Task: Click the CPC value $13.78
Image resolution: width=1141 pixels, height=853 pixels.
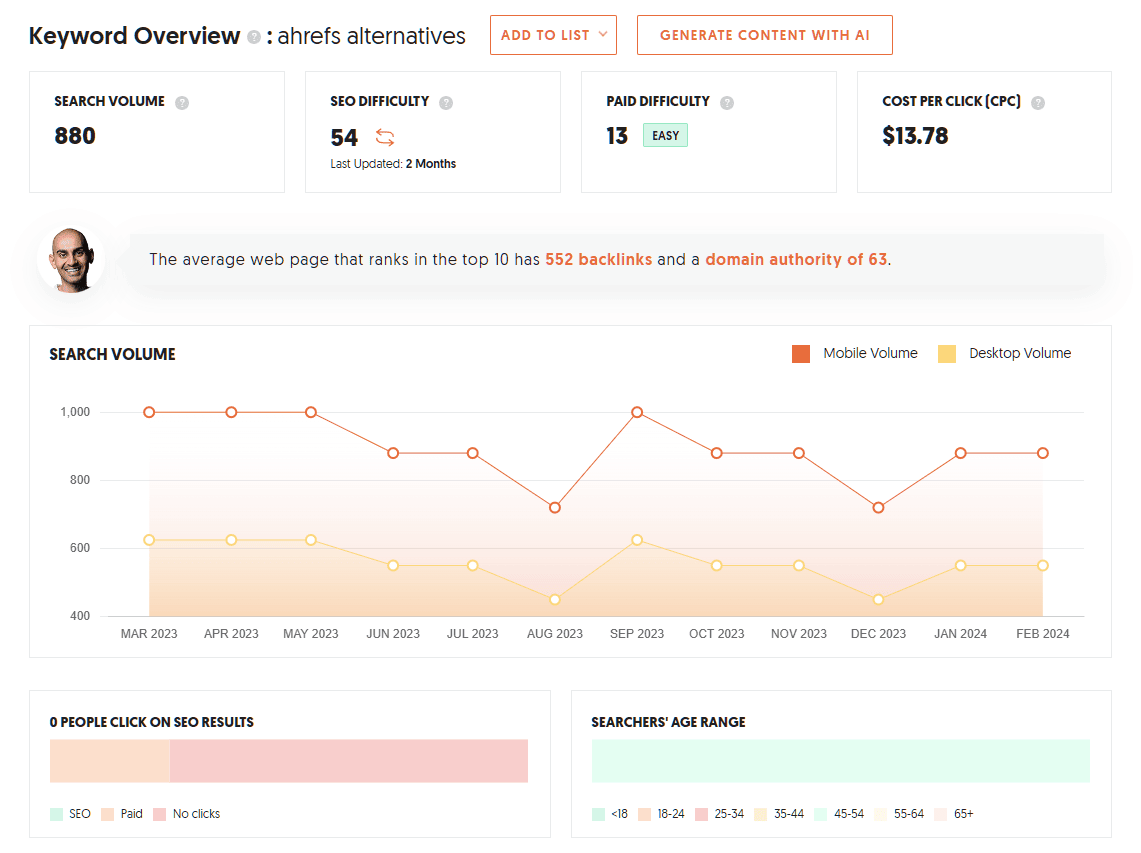Action: 915,136
